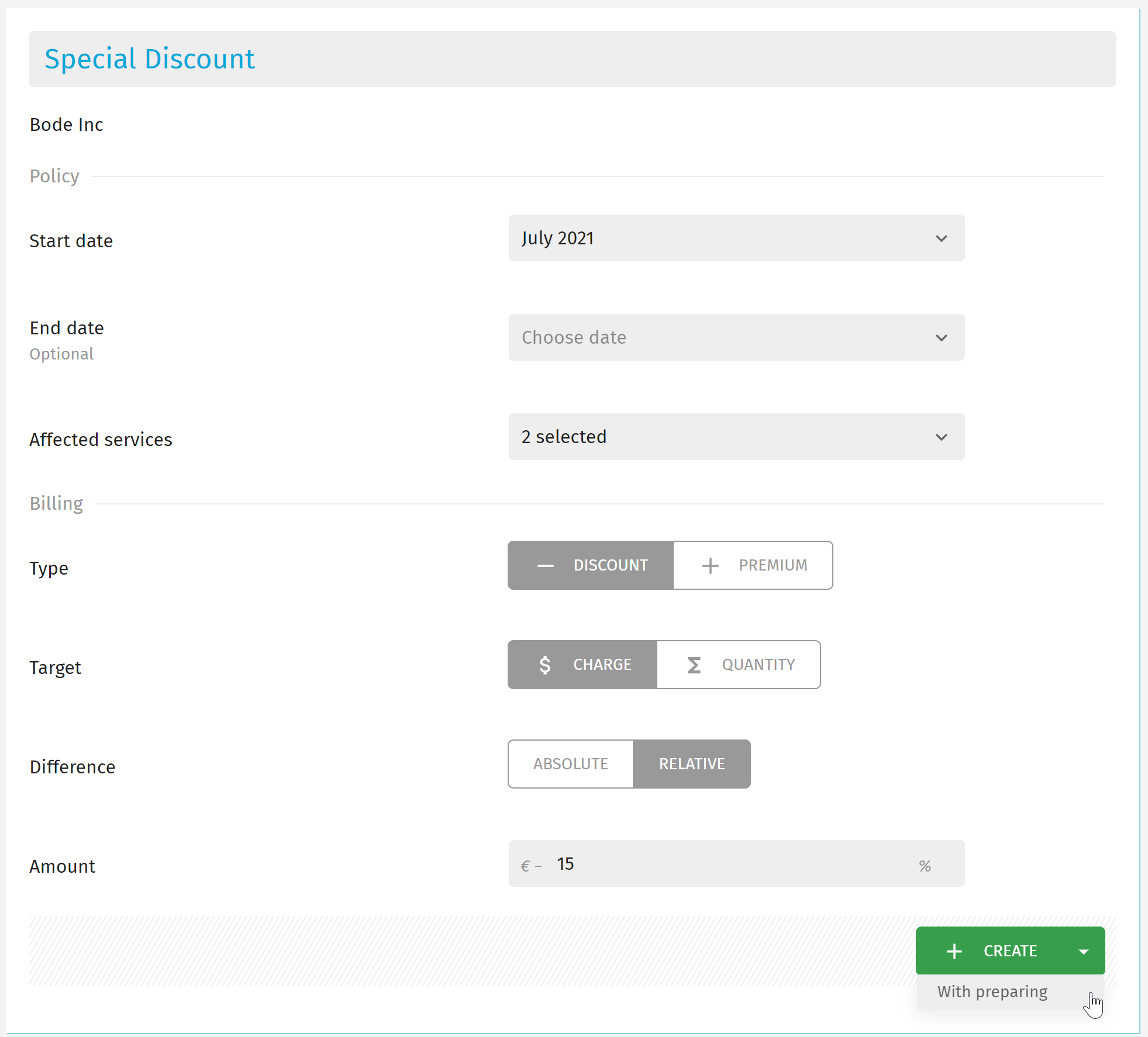
Task: Toggle the CREATE button dropdown caret
Action: (x=1084, y=952)
